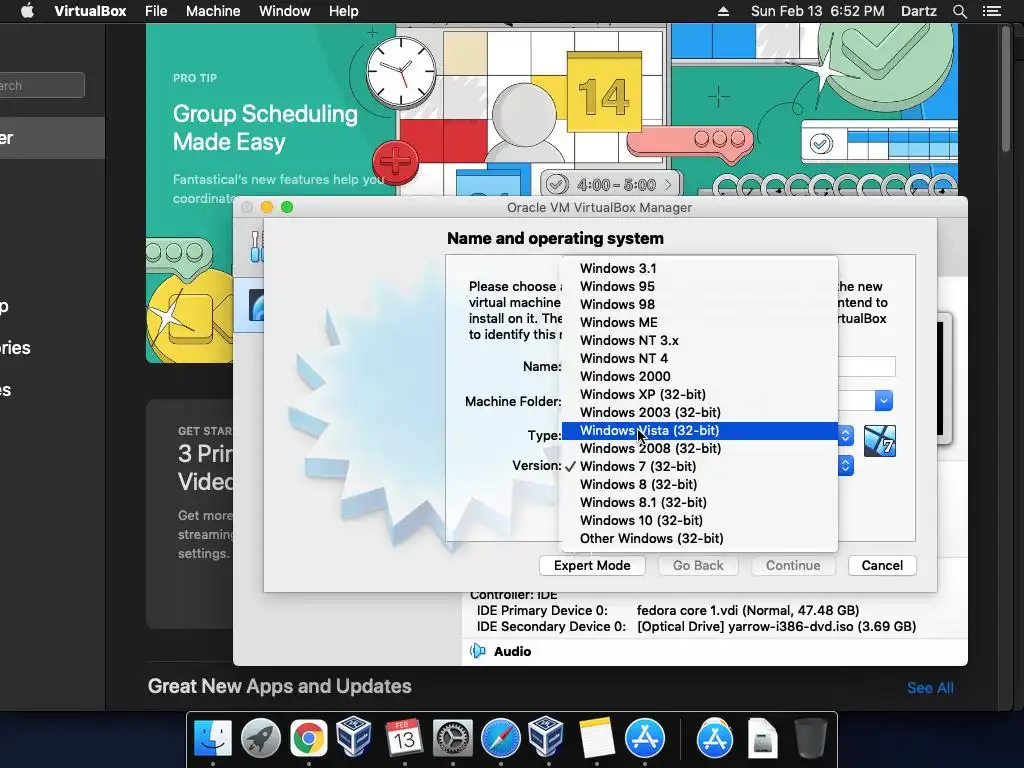Open Spotlight search icon

tap(959, 11)
